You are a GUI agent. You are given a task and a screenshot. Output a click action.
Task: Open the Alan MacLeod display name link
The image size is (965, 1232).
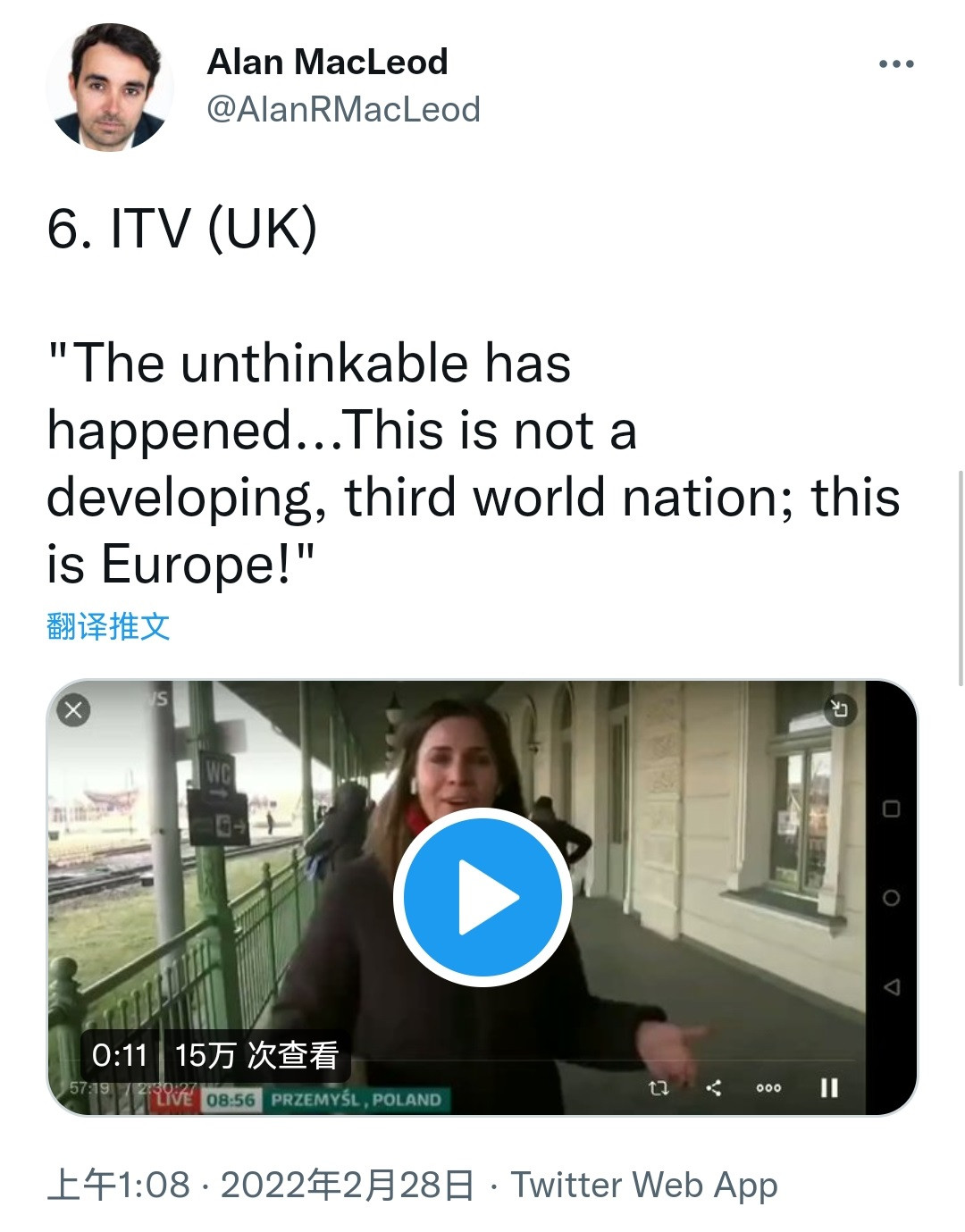click(327, 62)
